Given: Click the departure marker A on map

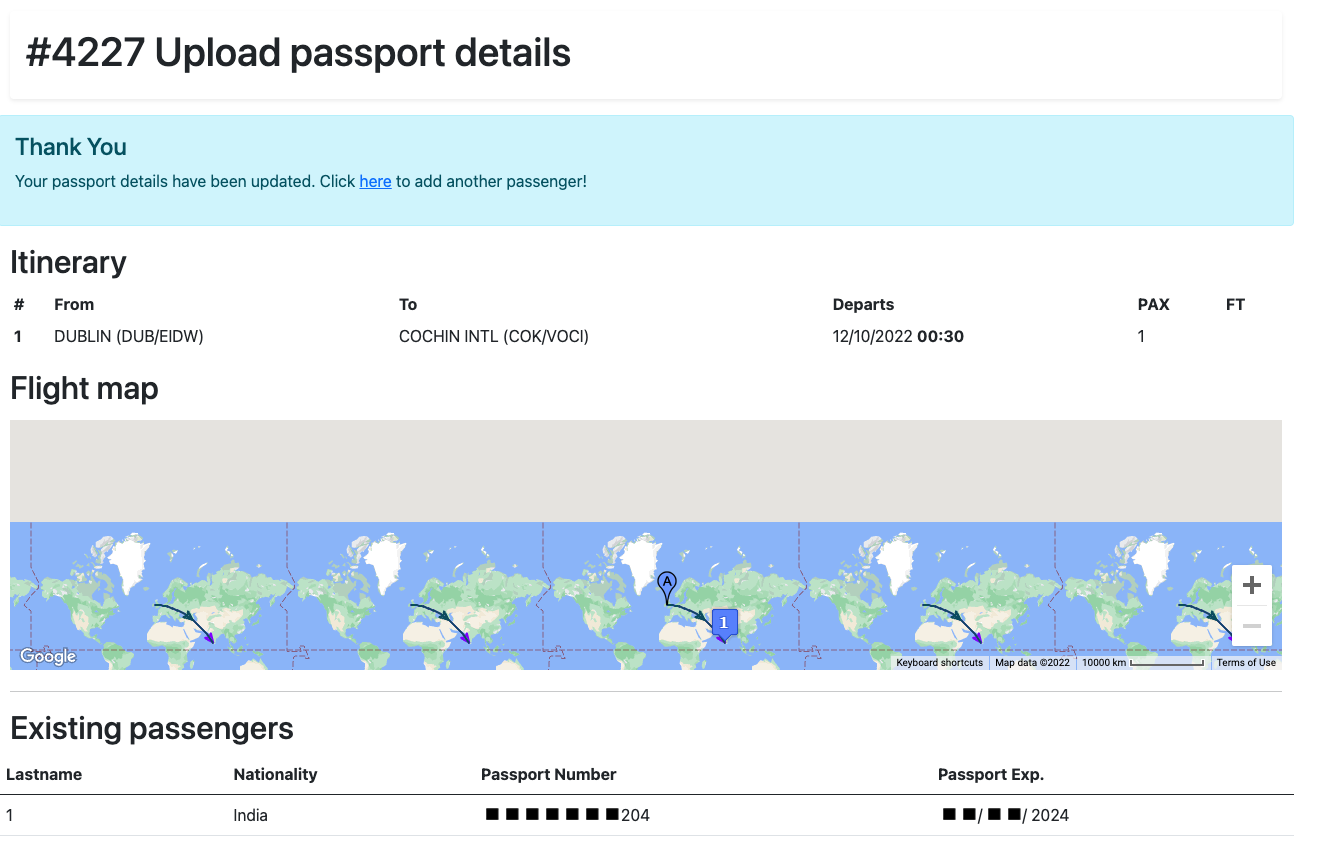Looking at the screenshot, I should point(666,582).
